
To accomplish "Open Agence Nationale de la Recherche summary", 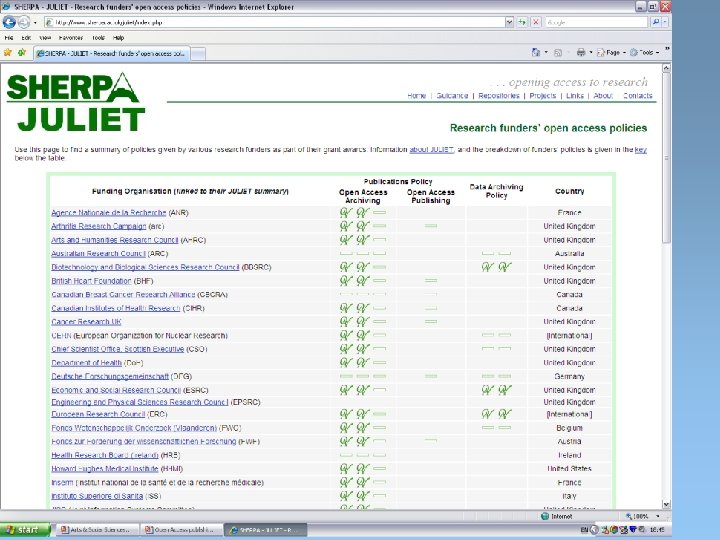I will pos(108,213).
